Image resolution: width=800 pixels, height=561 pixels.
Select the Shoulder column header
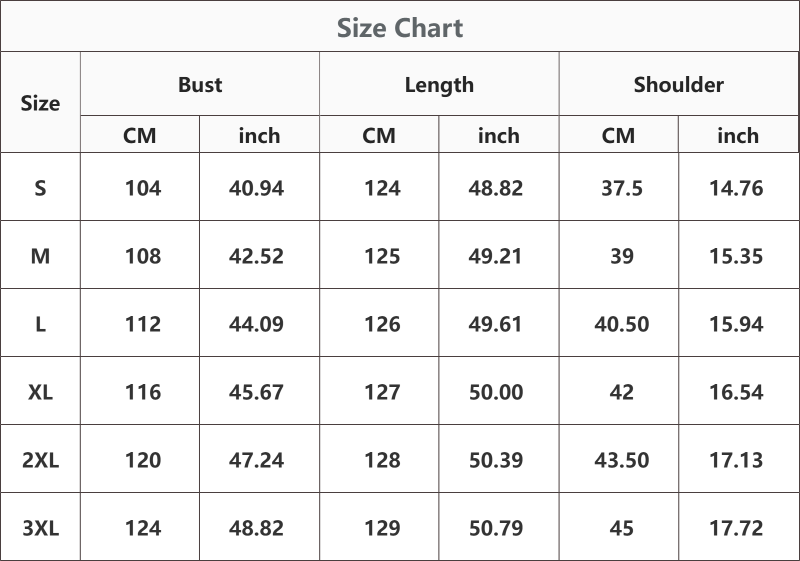(679, 84)
